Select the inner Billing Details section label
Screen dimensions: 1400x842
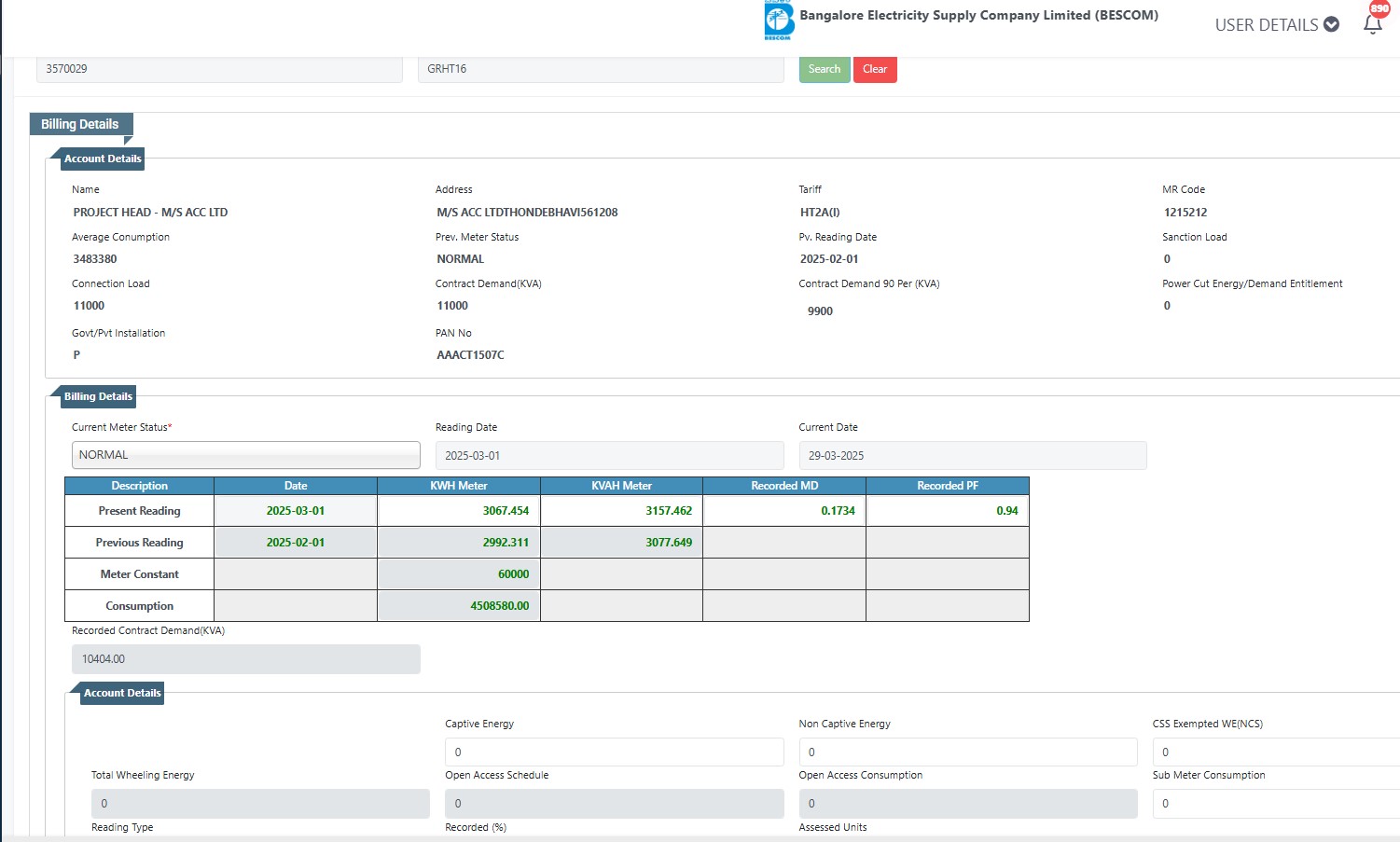click(x=98, y=396)
